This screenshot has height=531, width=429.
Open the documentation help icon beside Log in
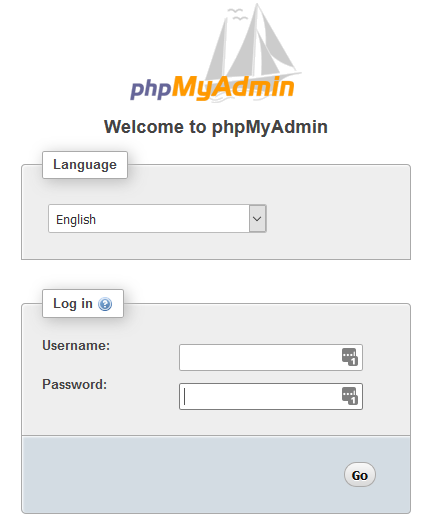pyautogui.click(x=105, y=303)
